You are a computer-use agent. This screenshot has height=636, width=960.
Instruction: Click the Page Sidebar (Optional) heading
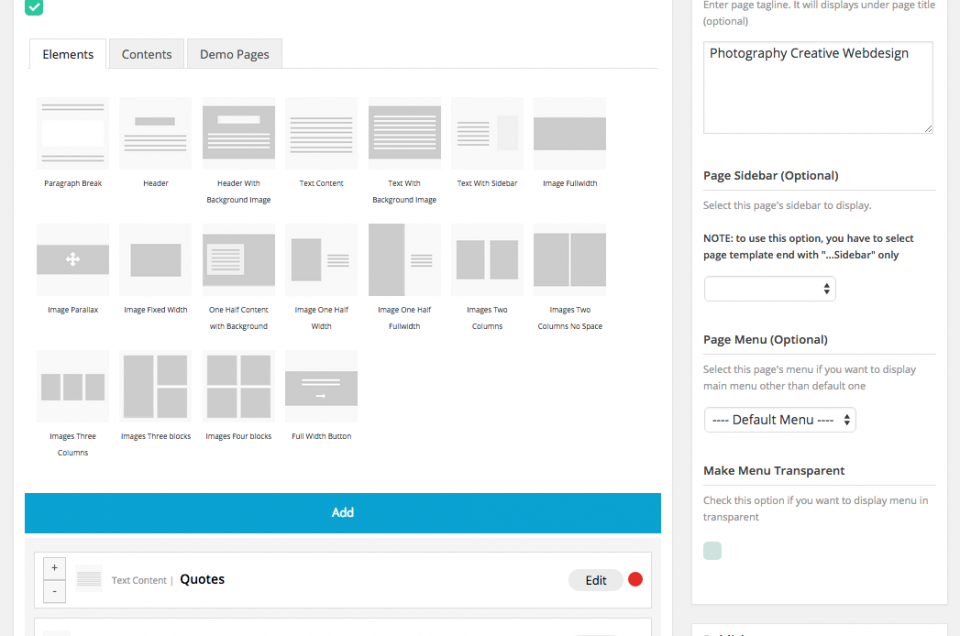(x=771, y=176)
